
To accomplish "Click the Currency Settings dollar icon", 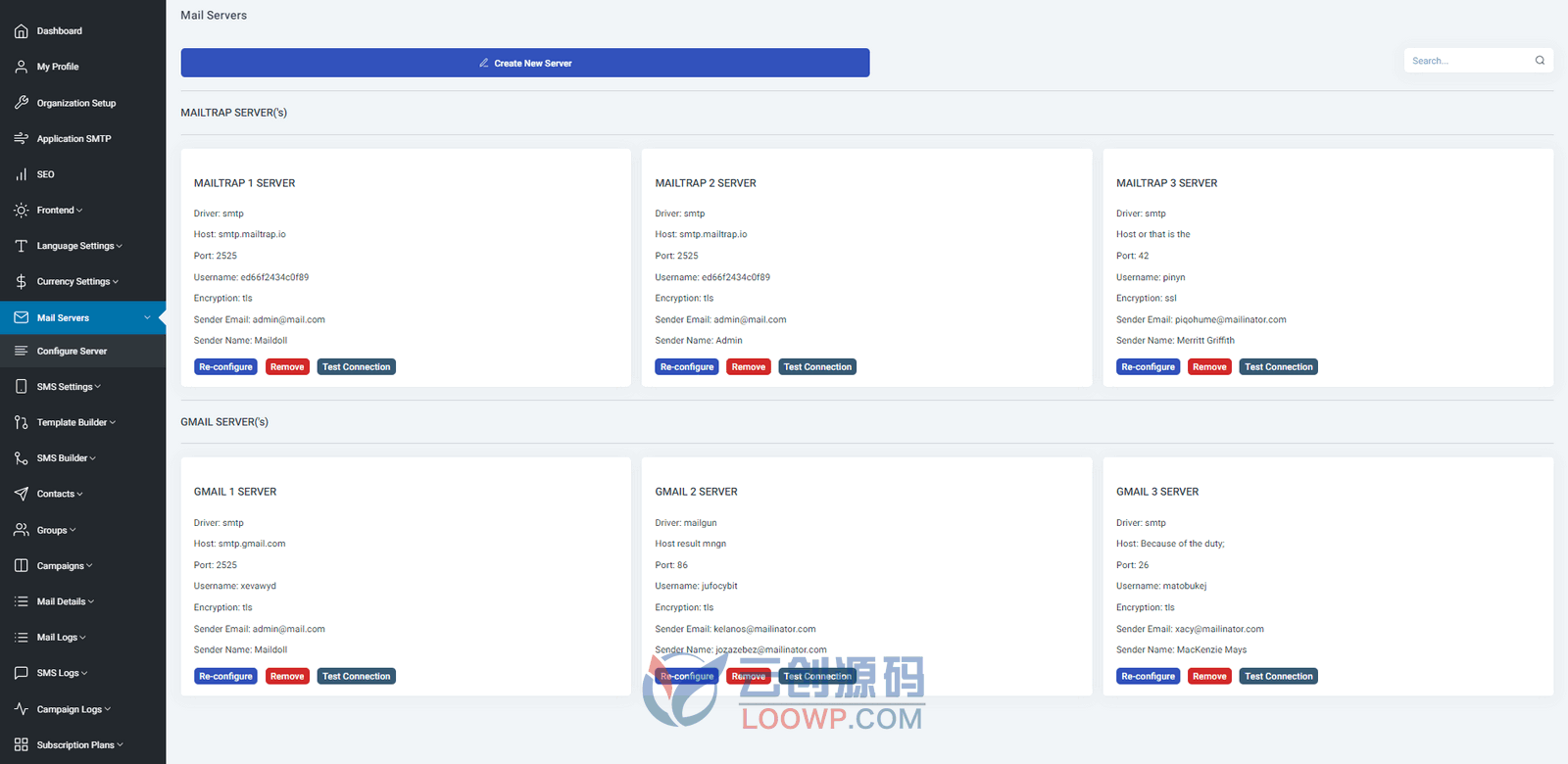I will coord(21,282).
